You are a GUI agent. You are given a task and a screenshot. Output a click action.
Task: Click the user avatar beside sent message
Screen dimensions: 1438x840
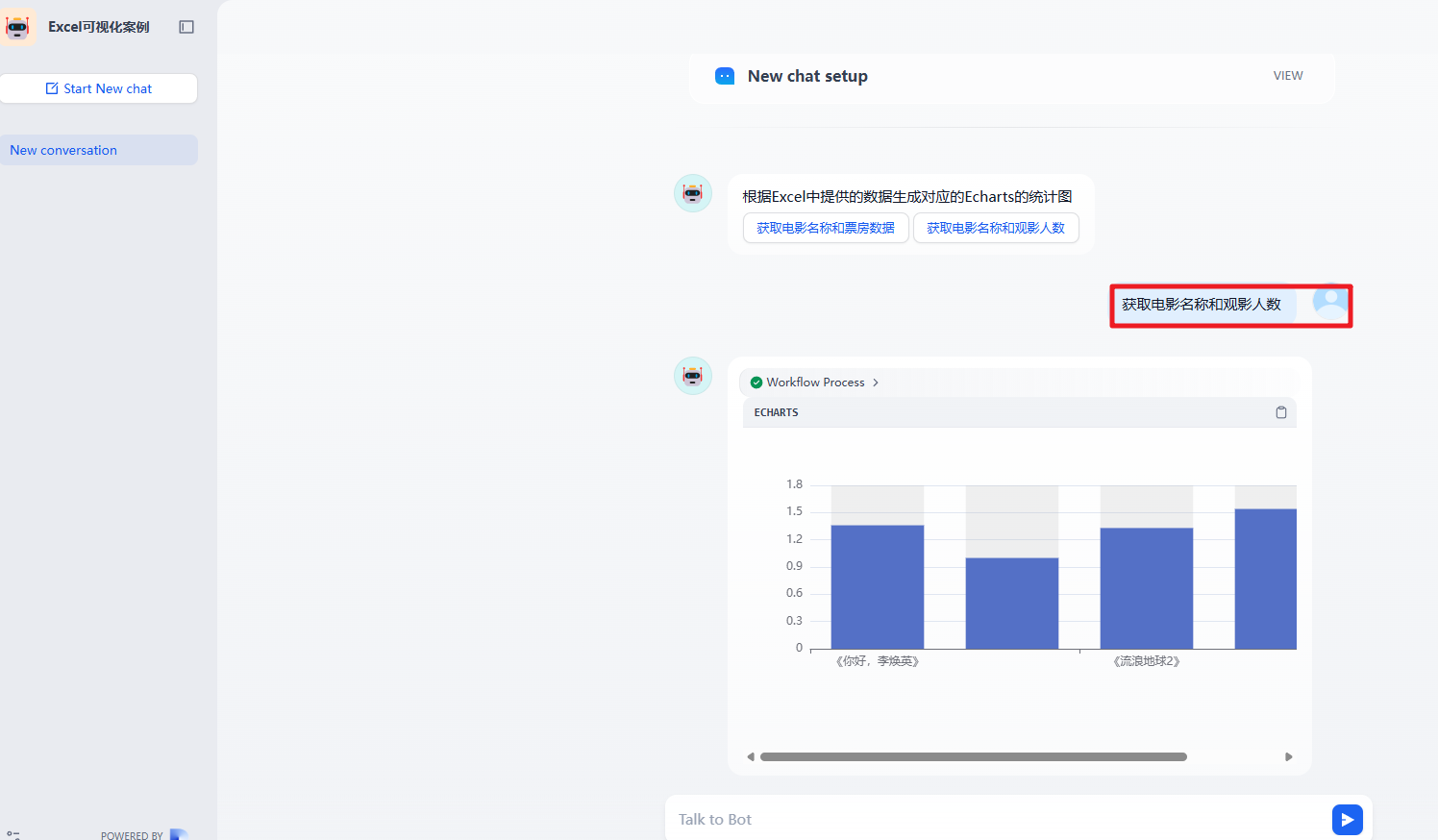point(1330,303)
